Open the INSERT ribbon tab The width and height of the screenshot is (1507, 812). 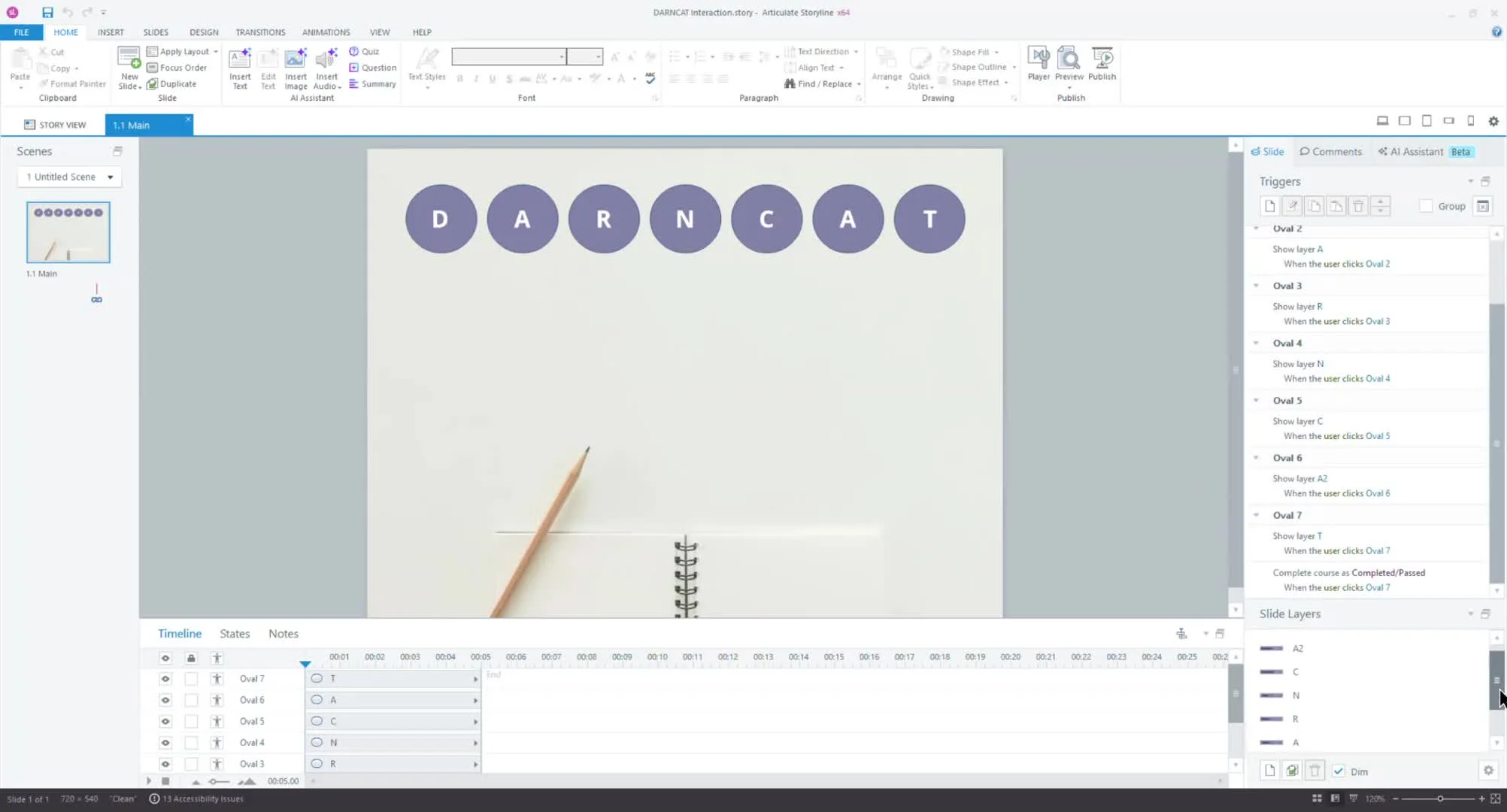(111, 32)
